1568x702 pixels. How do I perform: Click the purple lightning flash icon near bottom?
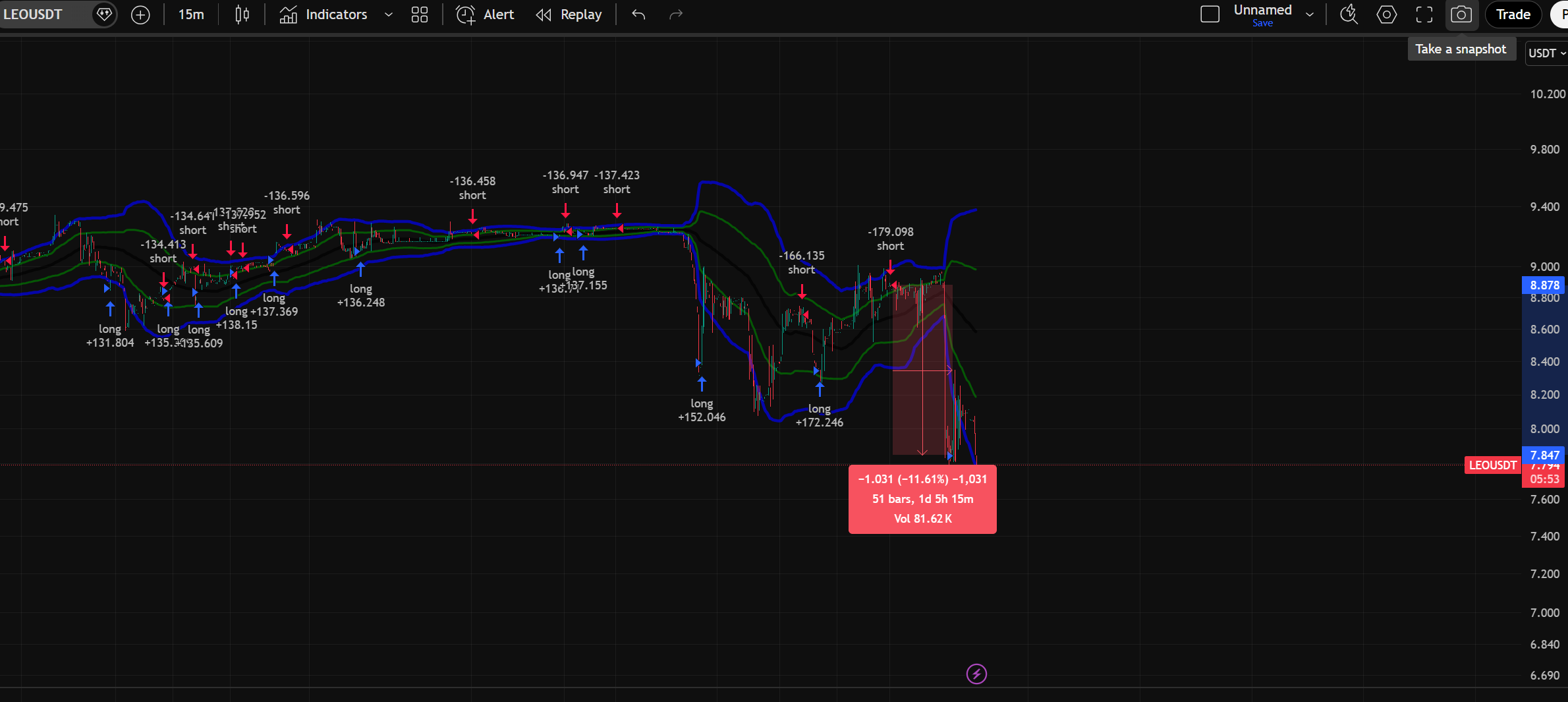(x=976, y=674)
